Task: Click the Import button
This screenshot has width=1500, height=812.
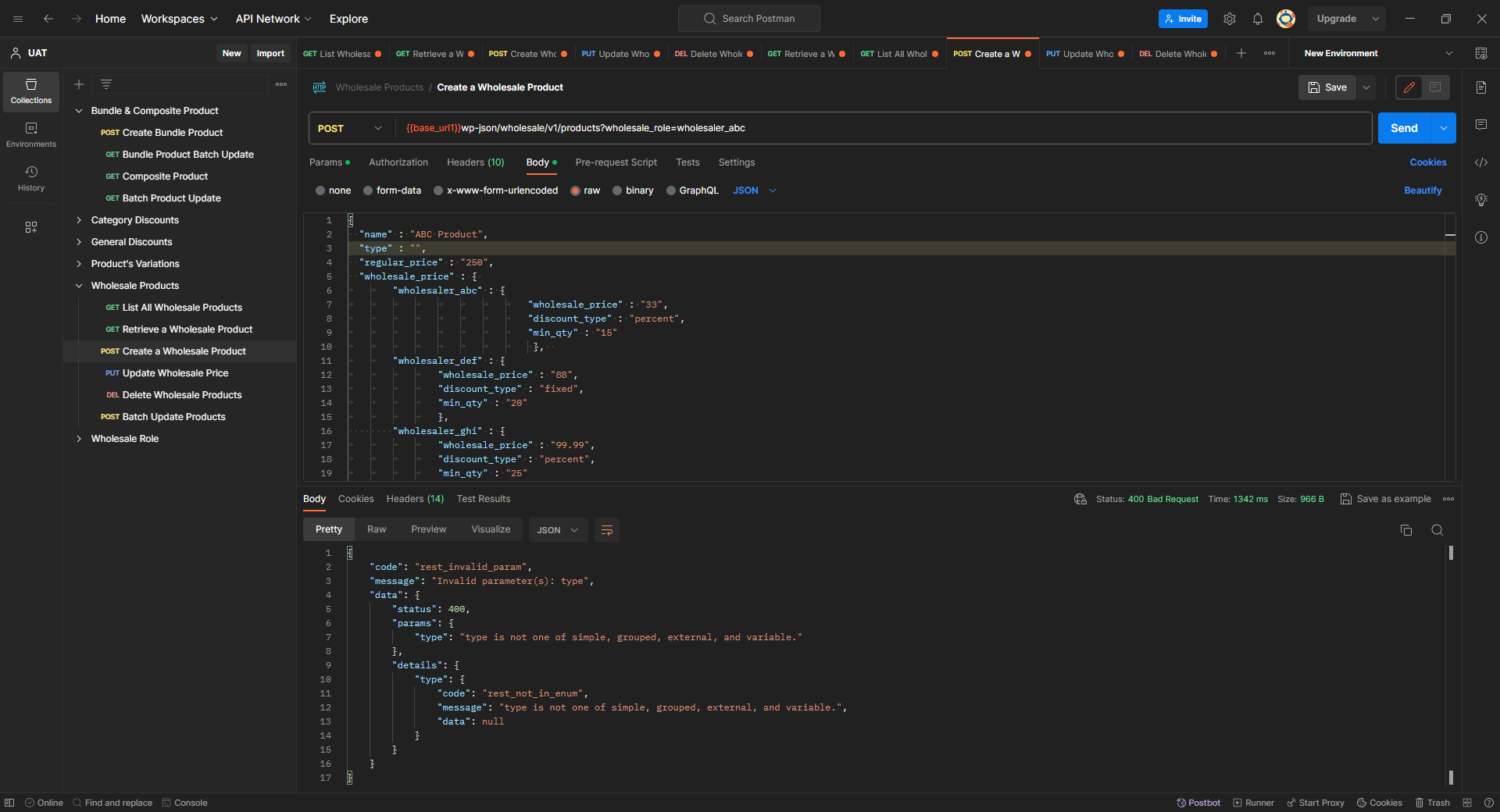Action: point(270,53)
